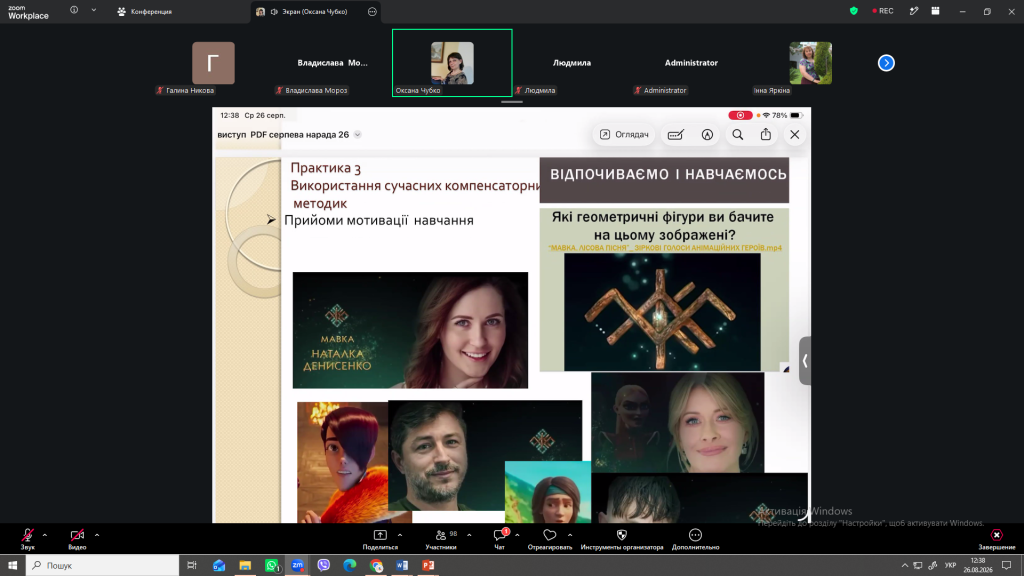Open notification center icon in tray
The height and width of the screenshot is (576, 1024).
point(1006,566)
